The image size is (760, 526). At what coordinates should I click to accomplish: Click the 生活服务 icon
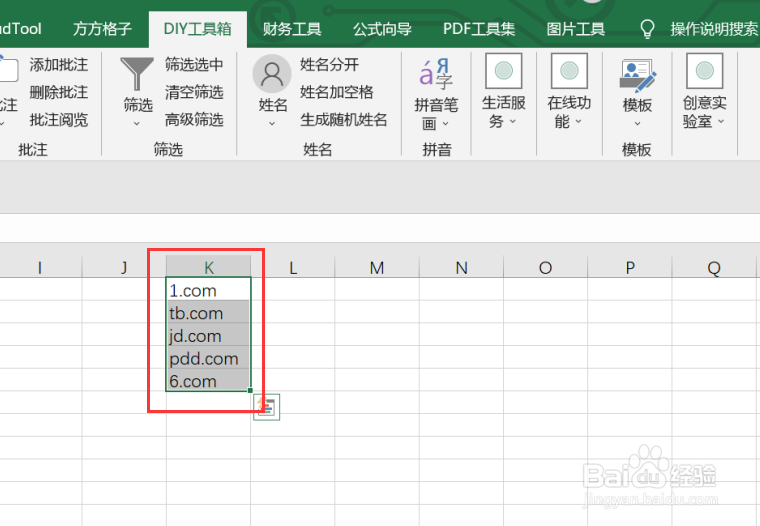click(x=504, y=71)
